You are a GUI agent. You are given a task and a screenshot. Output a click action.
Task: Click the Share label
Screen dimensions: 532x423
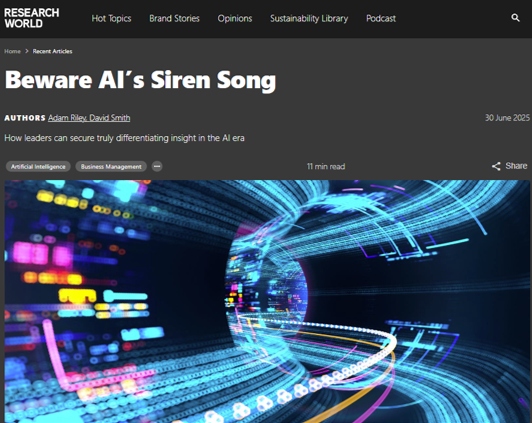point(516,166)
